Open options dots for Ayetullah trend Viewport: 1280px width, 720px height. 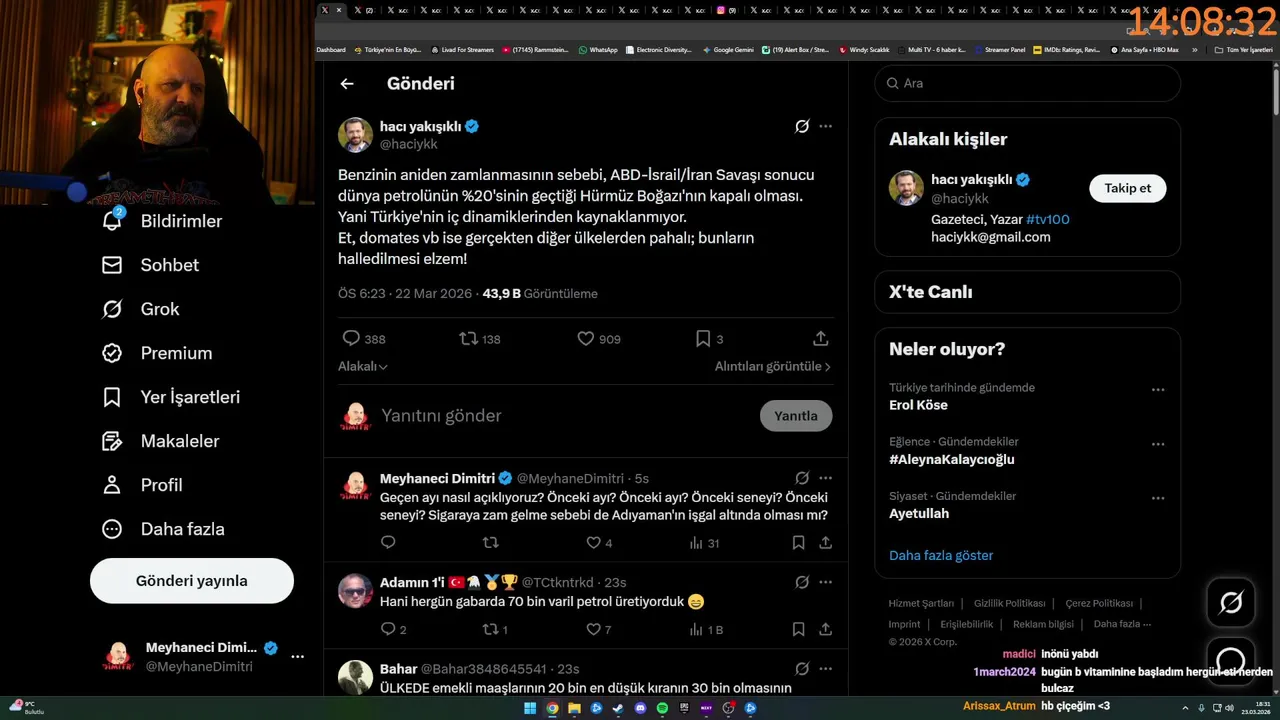[1158, 498]
